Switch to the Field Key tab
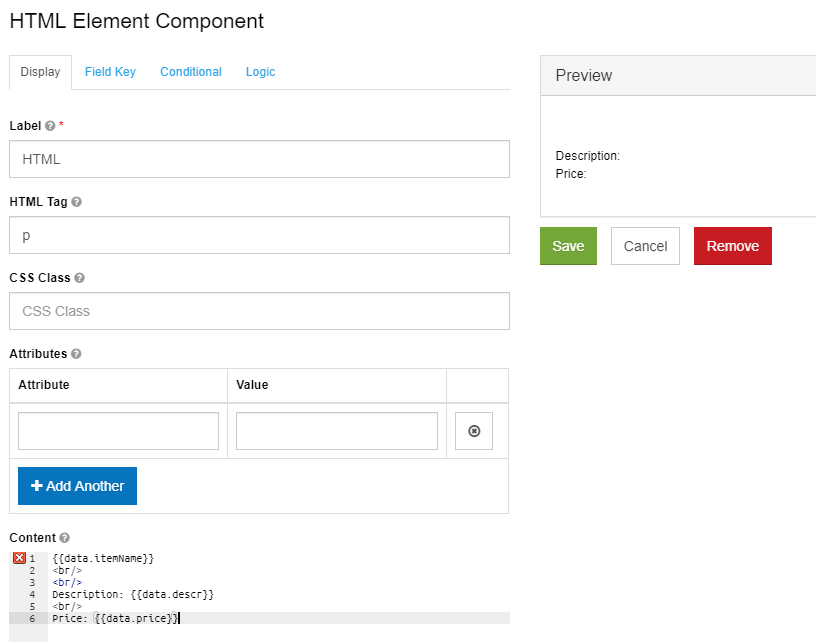Image resolution: width=816 pixels, height=642 pixels. [110, 72]
